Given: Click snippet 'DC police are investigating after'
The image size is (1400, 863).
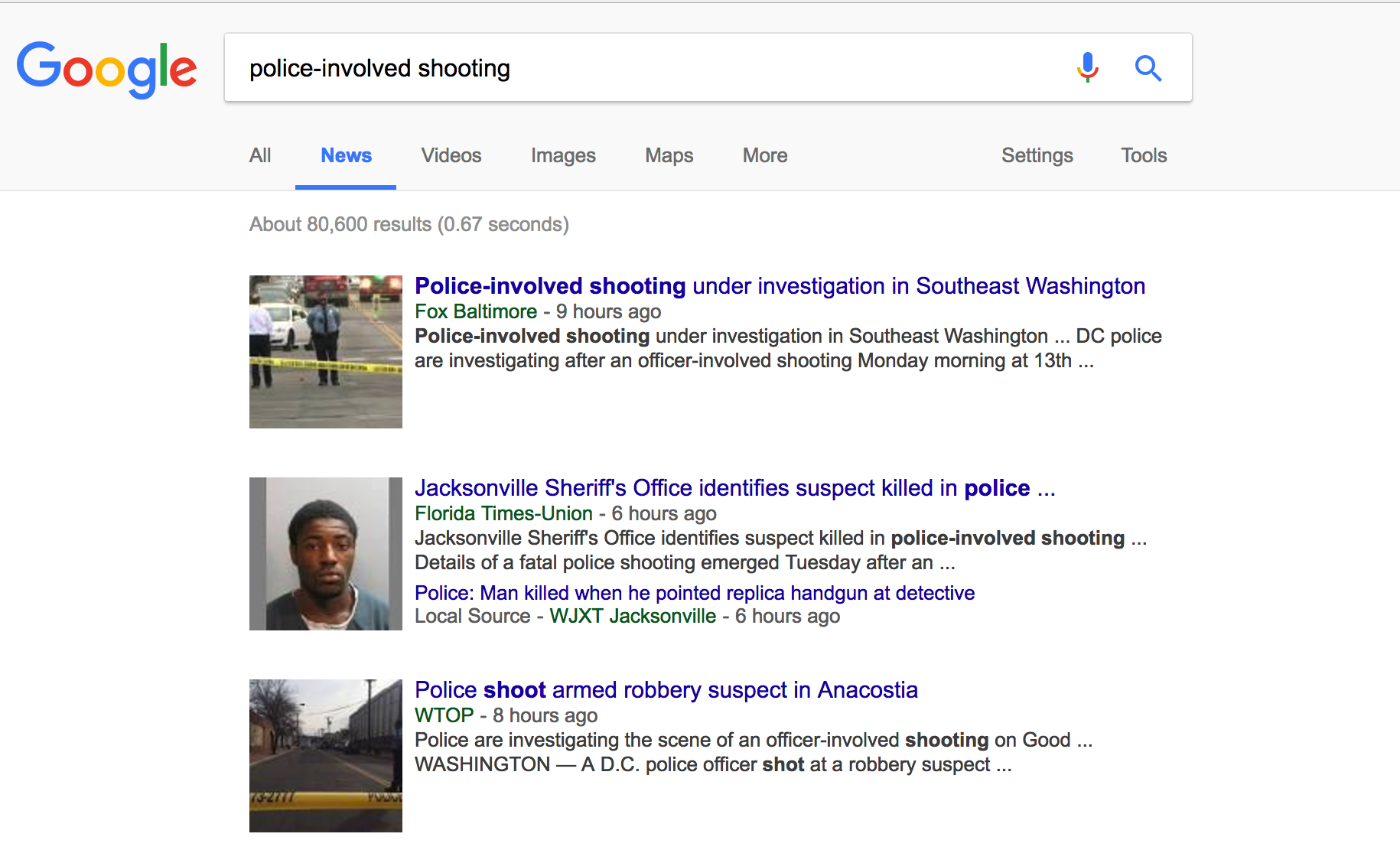Looking at the screenshot, I should pos(788,348).
